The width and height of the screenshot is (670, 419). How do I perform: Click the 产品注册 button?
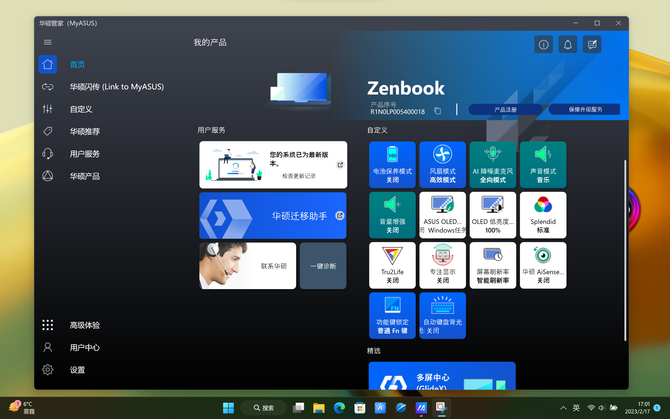point(505,109)
